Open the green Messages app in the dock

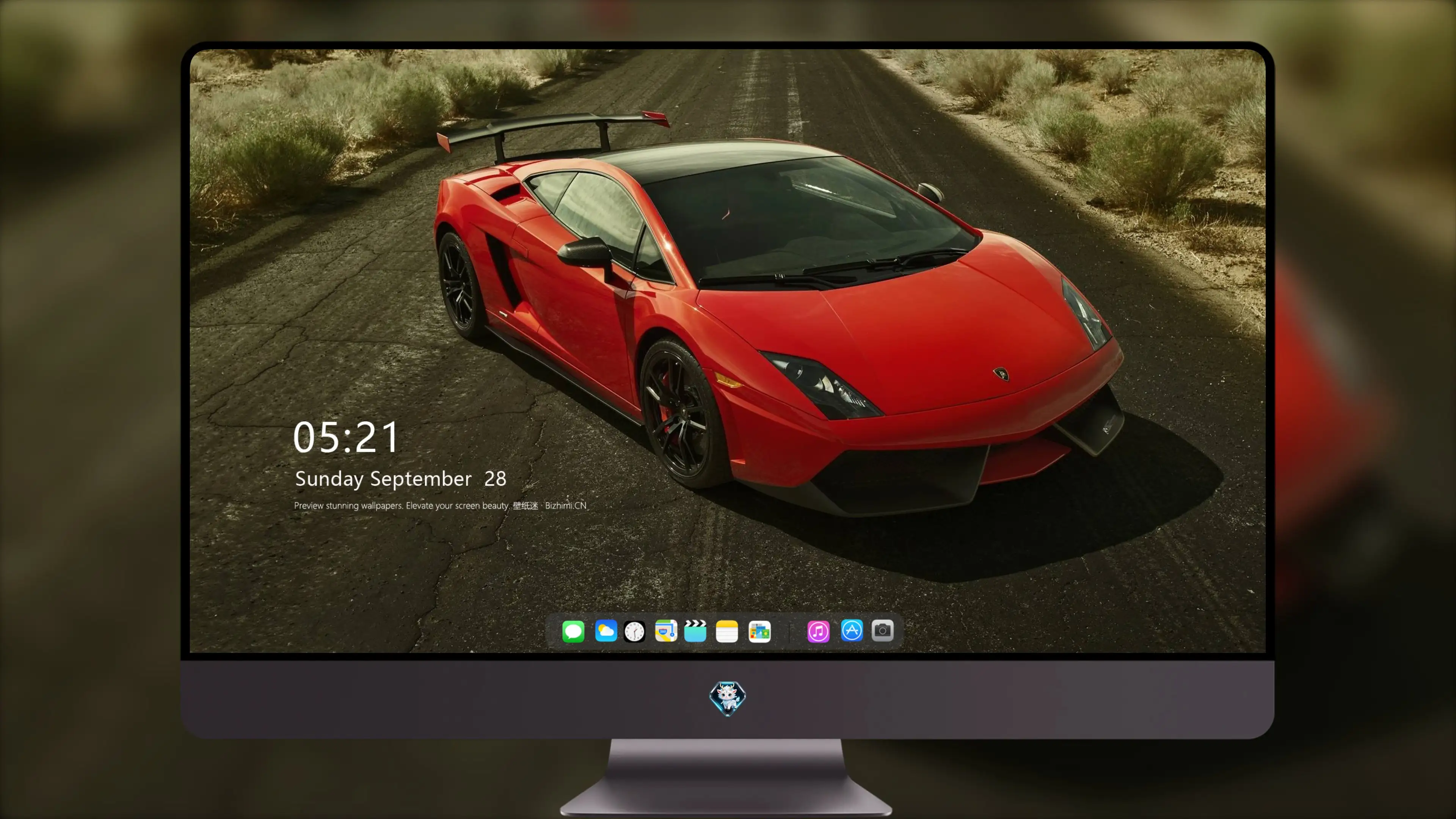(573, 631)
